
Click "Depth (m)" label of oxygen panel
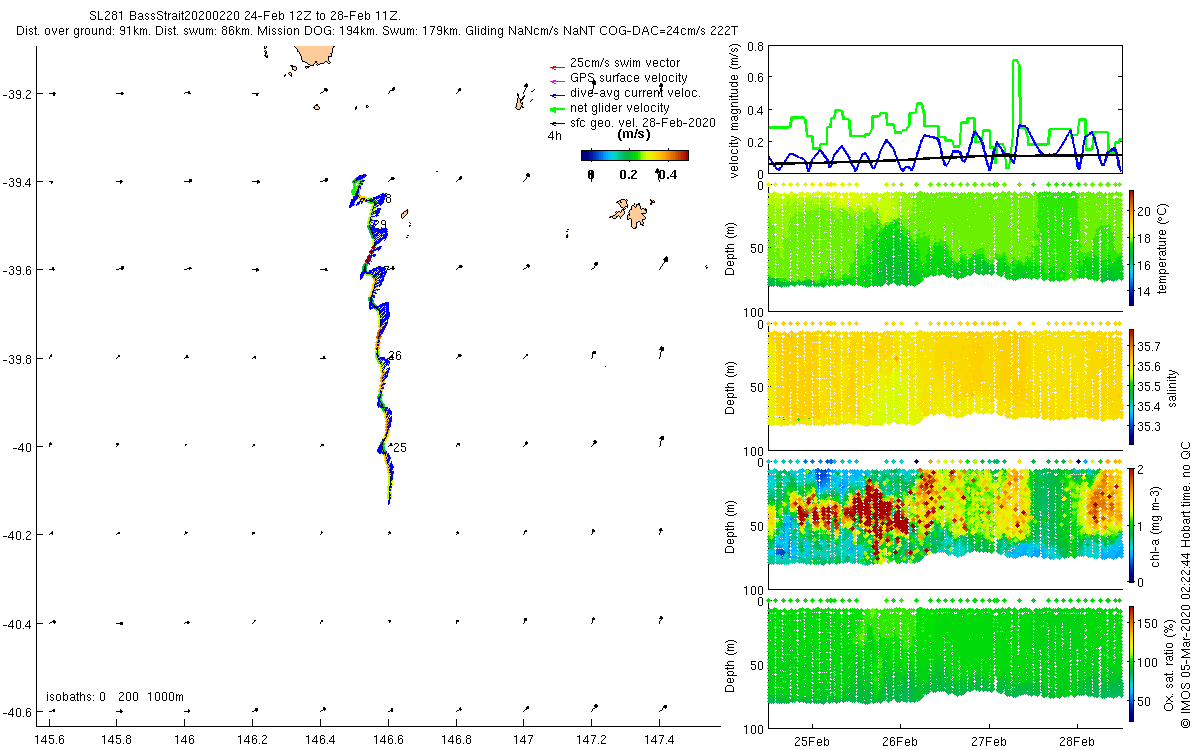click(x=731, y=664)
